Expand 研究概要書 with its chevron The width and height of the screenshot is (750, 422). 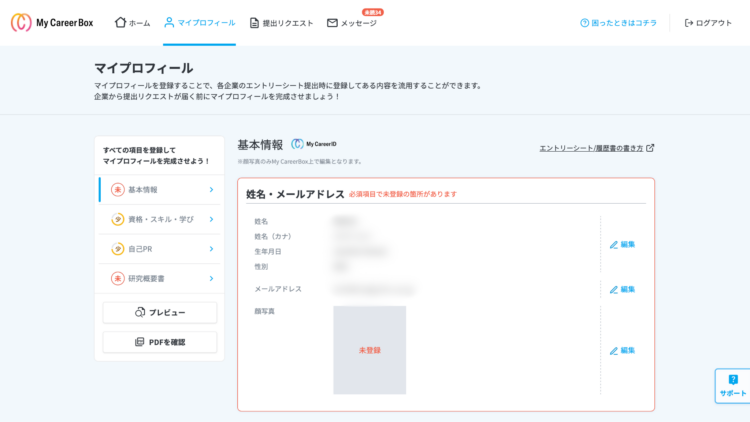pyautogui.click(x=211, y=278)
